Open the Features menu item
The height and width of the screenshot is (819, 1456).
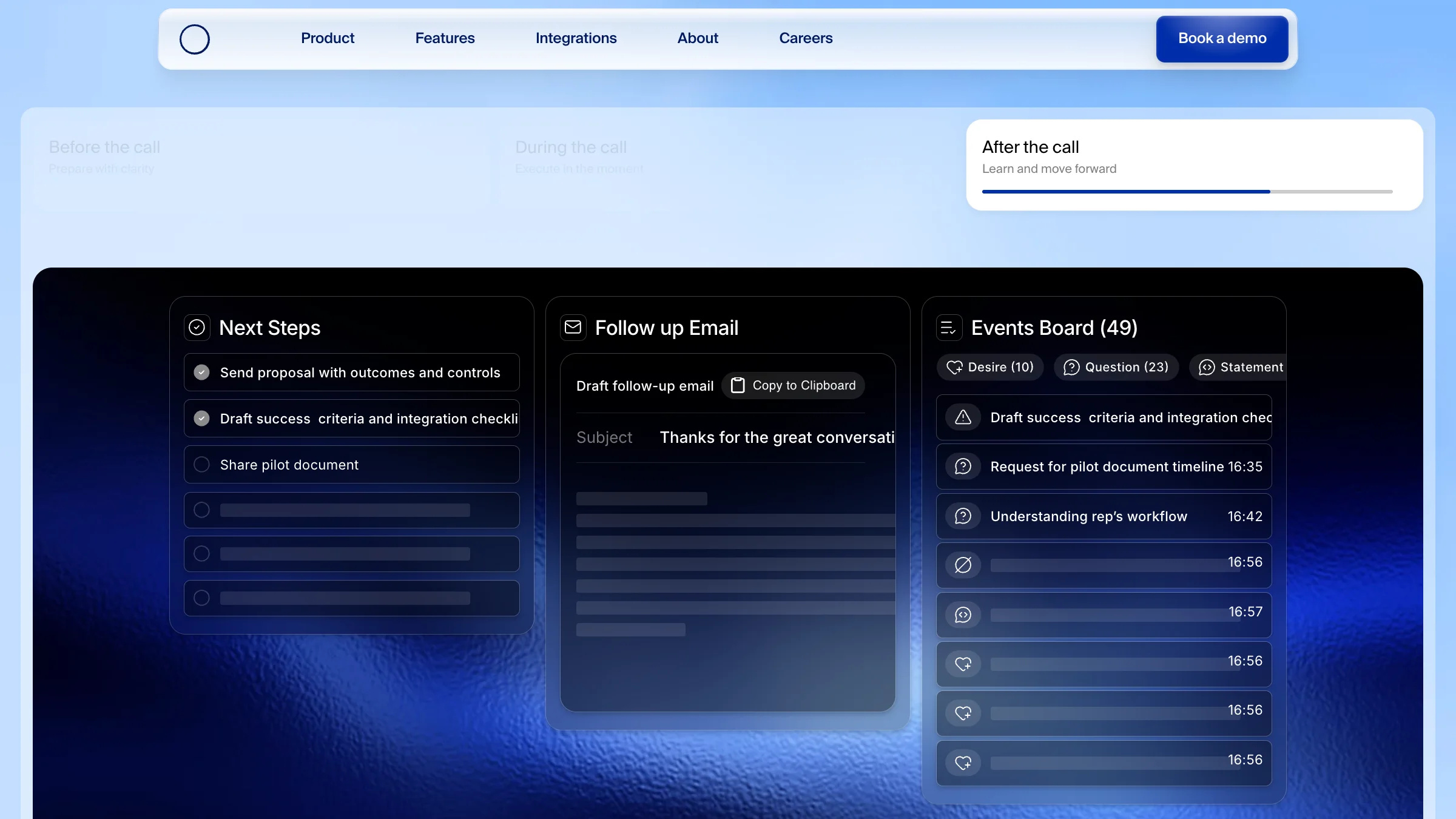(445, 38)
